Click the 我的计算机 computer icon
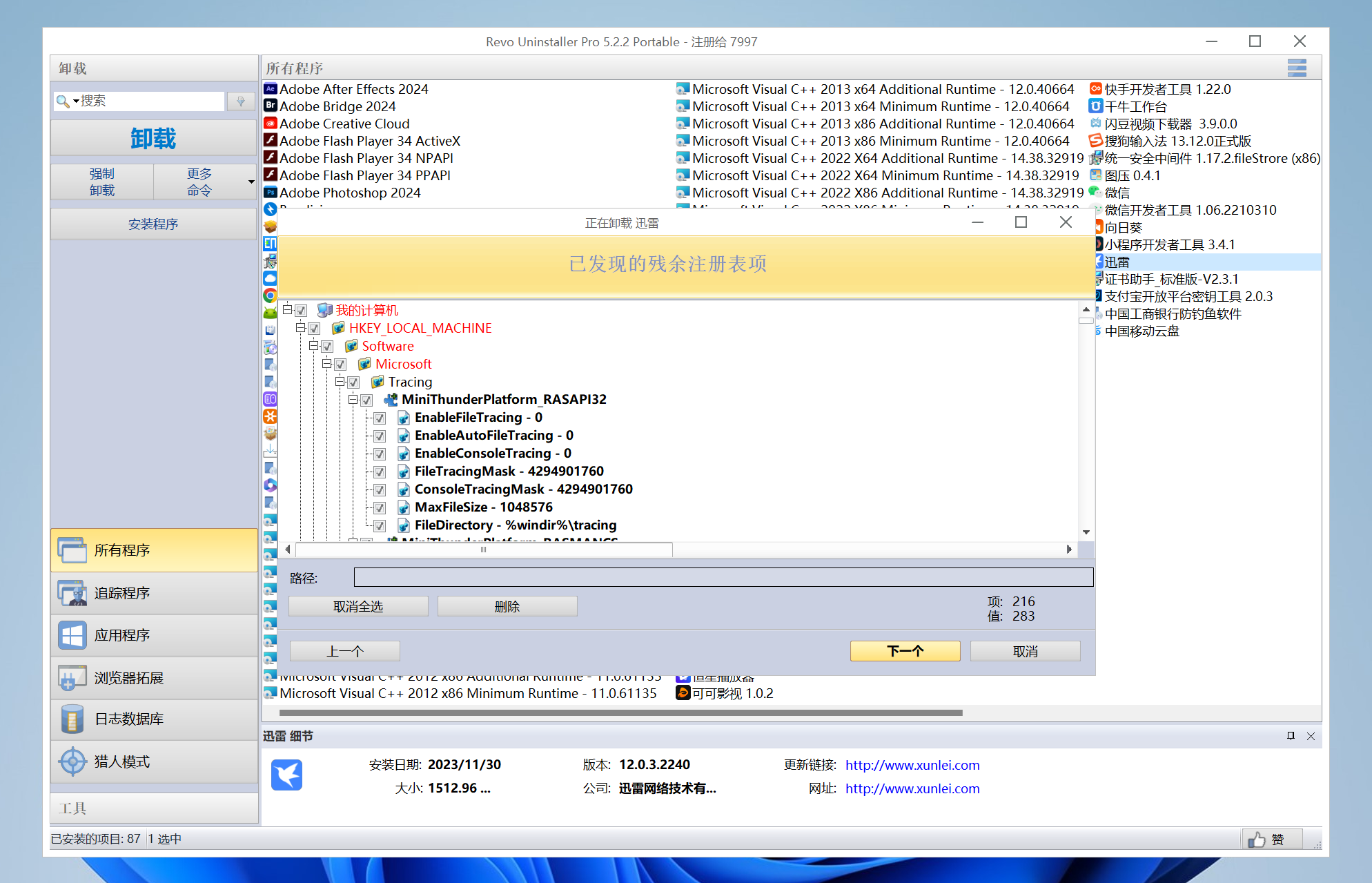Viewport: 1372px width, 883px height. (x=325, y=311)
